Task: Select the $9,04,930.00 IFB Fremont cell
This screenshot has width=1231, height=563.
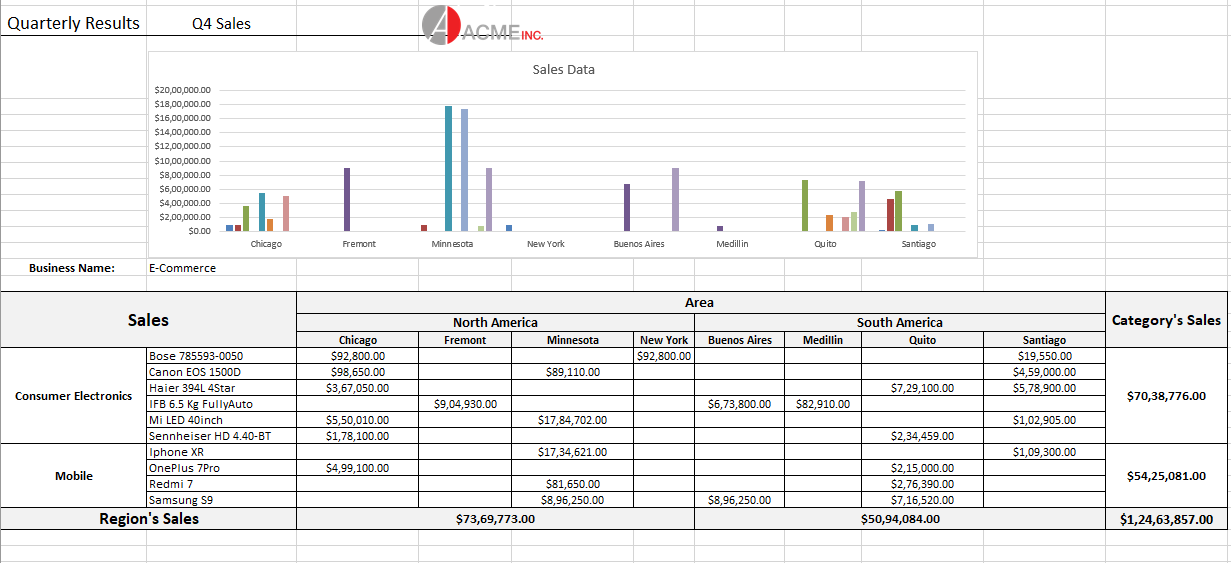Action: point(465,404)
